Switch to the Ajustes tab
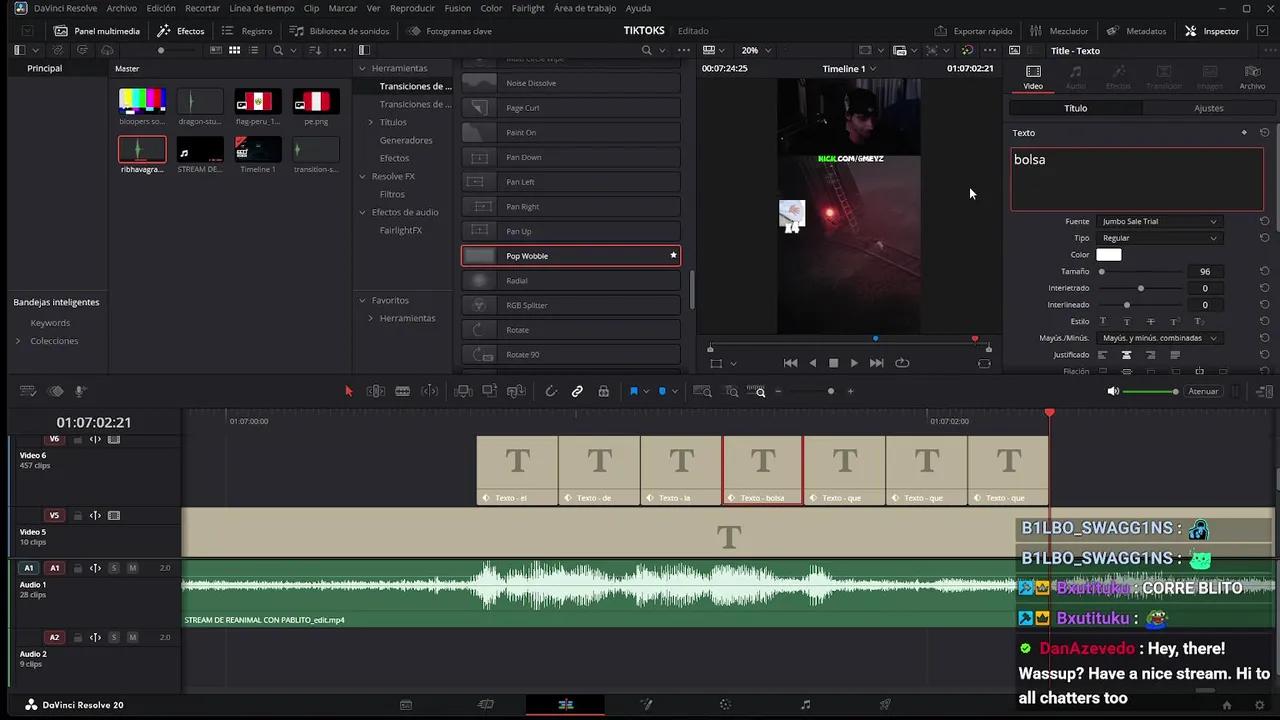This screenshot has width=1280, height=720. 1208,108
